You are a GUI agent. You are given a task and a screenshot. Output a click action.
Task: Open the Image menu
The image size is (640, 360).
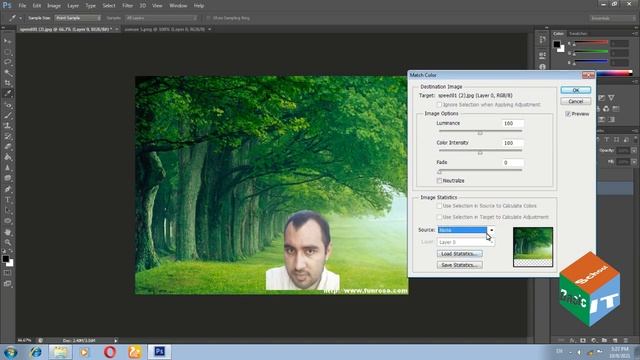pos(54,6)
